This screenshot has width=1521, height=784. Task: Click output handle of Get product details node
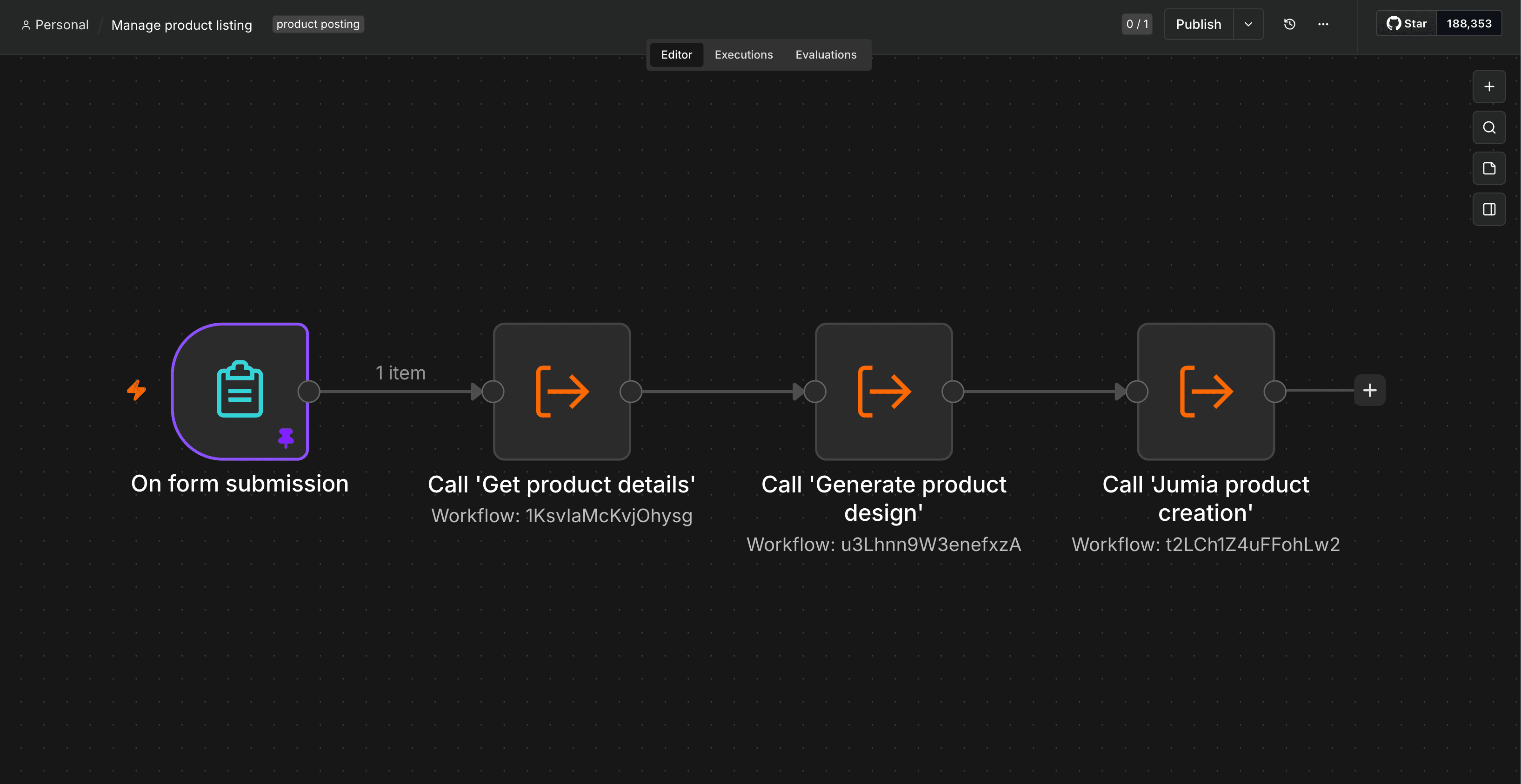tap(631, 392)
